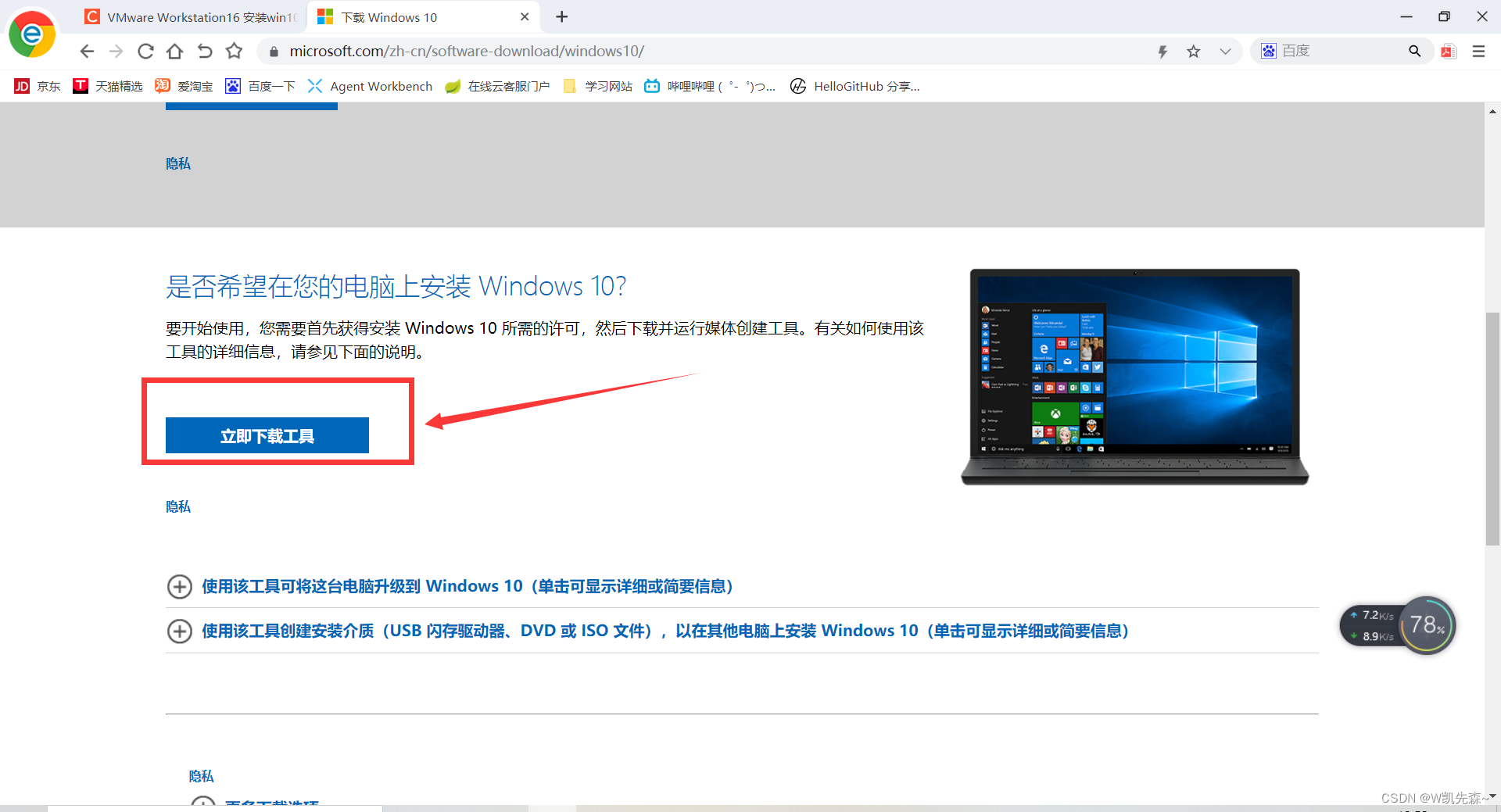Open the address bar dropdown chevron
Viewport: 1501px width, 812px height.
click(x=1225, y=52)
